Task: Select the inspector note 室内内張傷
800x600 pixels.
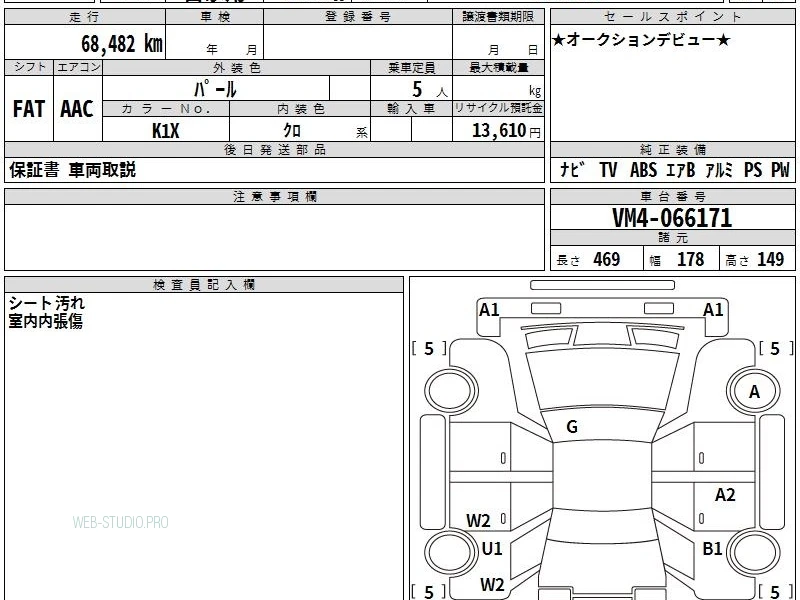Action: [x=45, y=321]
